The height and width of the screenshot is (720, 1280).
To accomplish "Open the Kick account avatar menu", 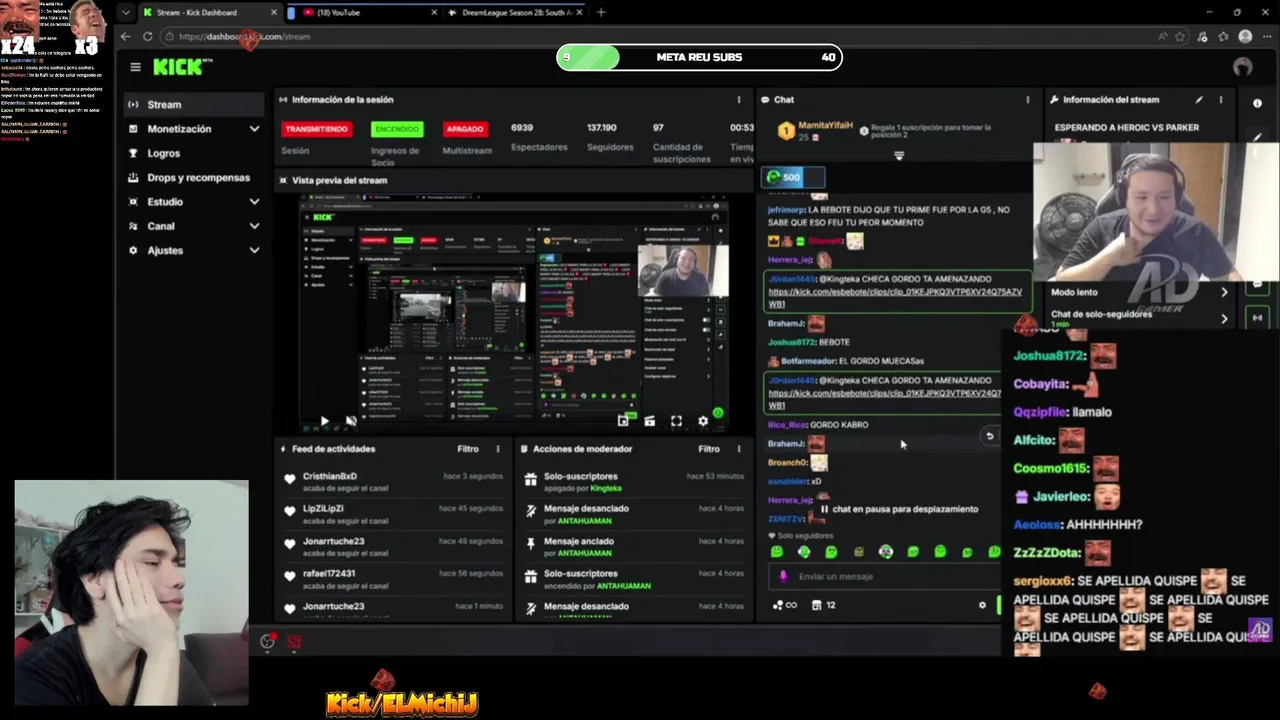I will coord(1243,67).
